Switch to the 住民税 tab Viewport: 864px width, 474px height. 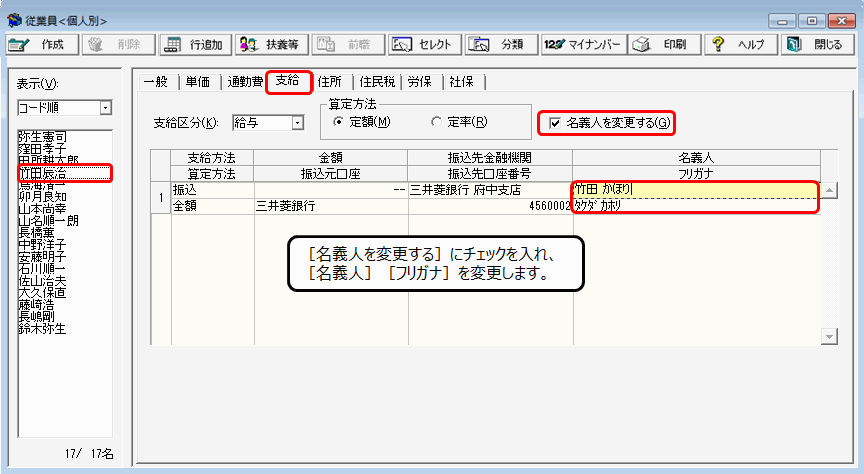point(381,81)
